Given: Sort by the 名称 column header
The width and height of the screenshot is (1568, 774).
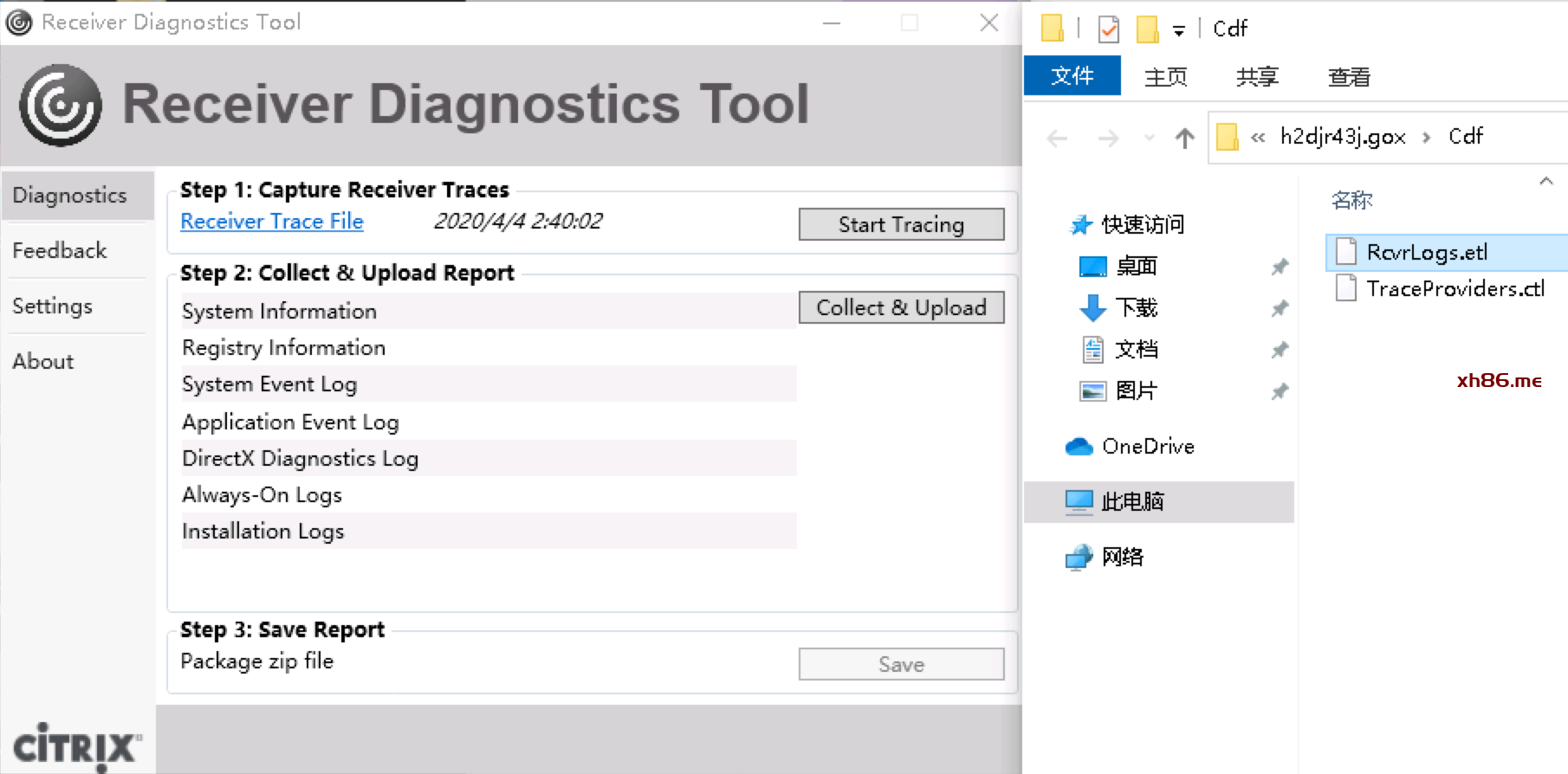Looking at the screenshot, I should pyautogui.click(x=1352, y=201).
